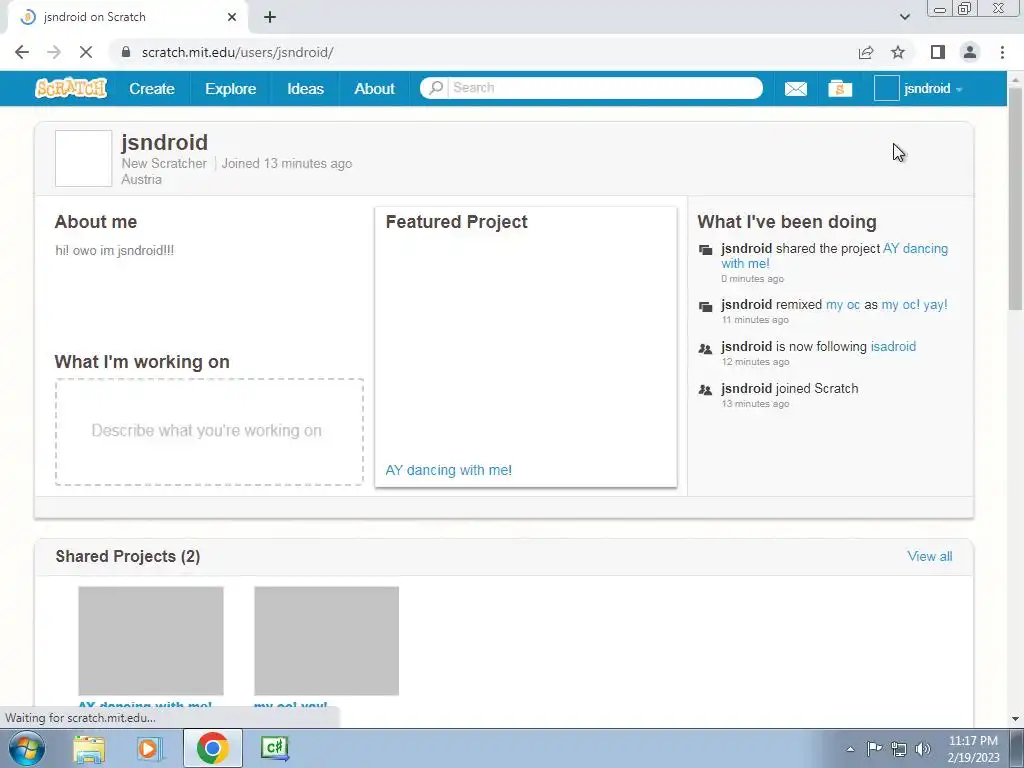Open featured project link AY dancing with me!

point(449,470)
